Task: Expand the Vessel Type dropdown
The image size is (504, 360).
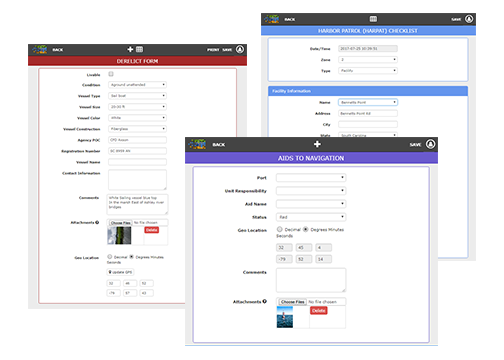Action: pos(137,96)
